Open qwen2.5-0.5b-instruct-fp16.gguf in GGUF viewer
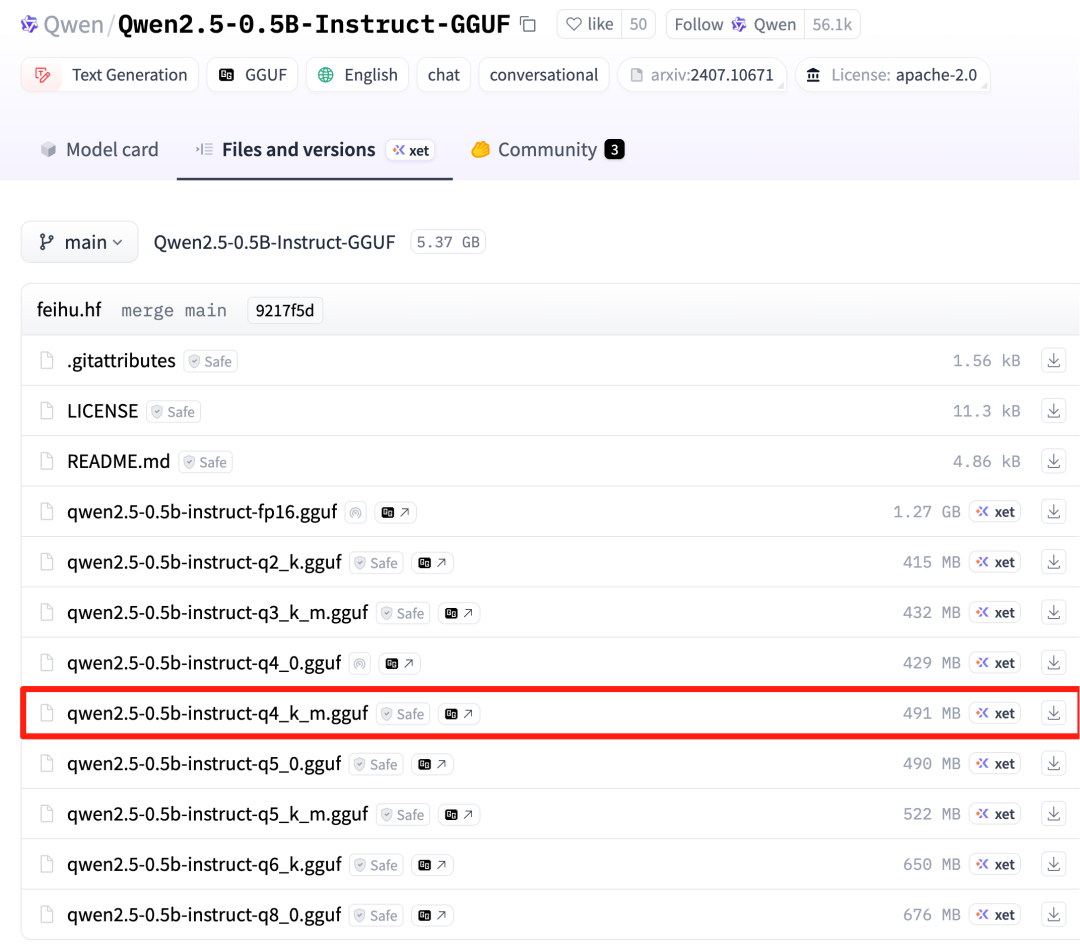The image size is (1080, 951). 395,511
